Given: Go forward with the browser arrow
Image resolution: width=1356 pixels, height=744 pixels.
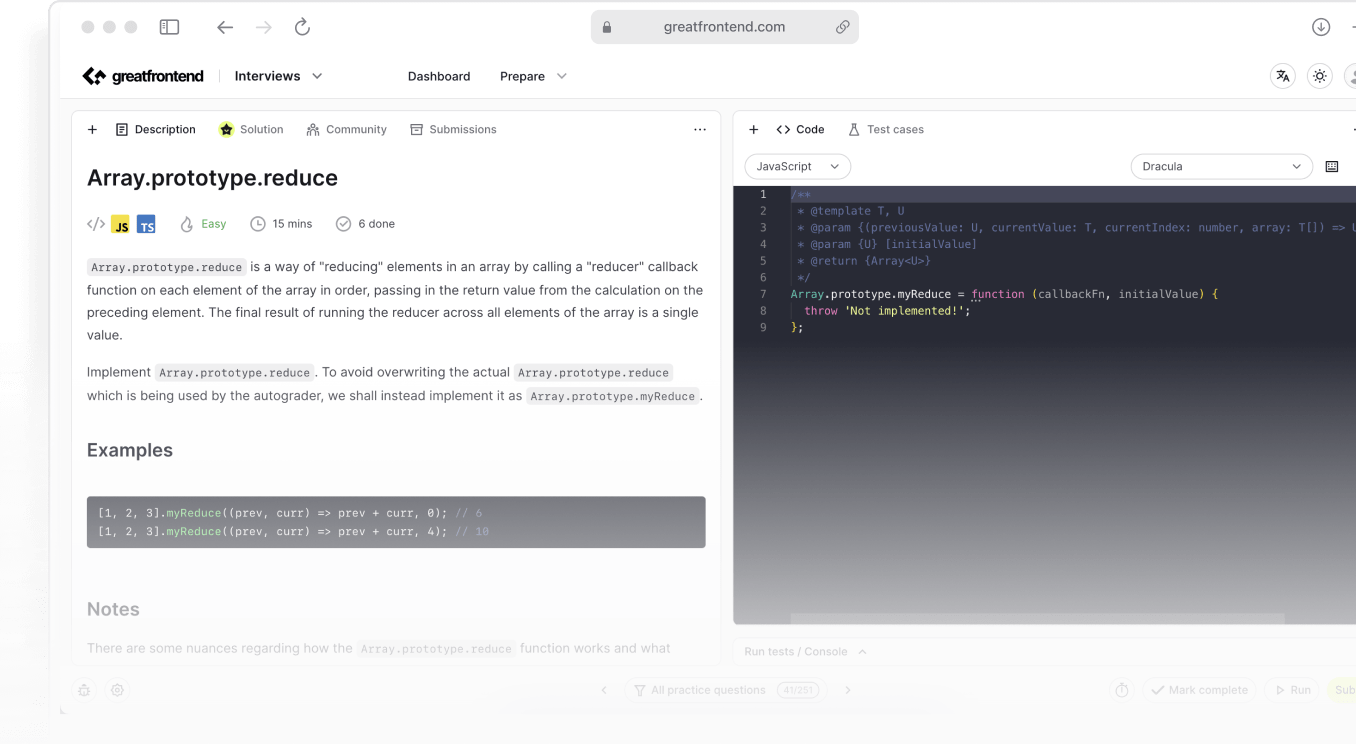Looking at the screenshot, I should (x=264, y=27).
